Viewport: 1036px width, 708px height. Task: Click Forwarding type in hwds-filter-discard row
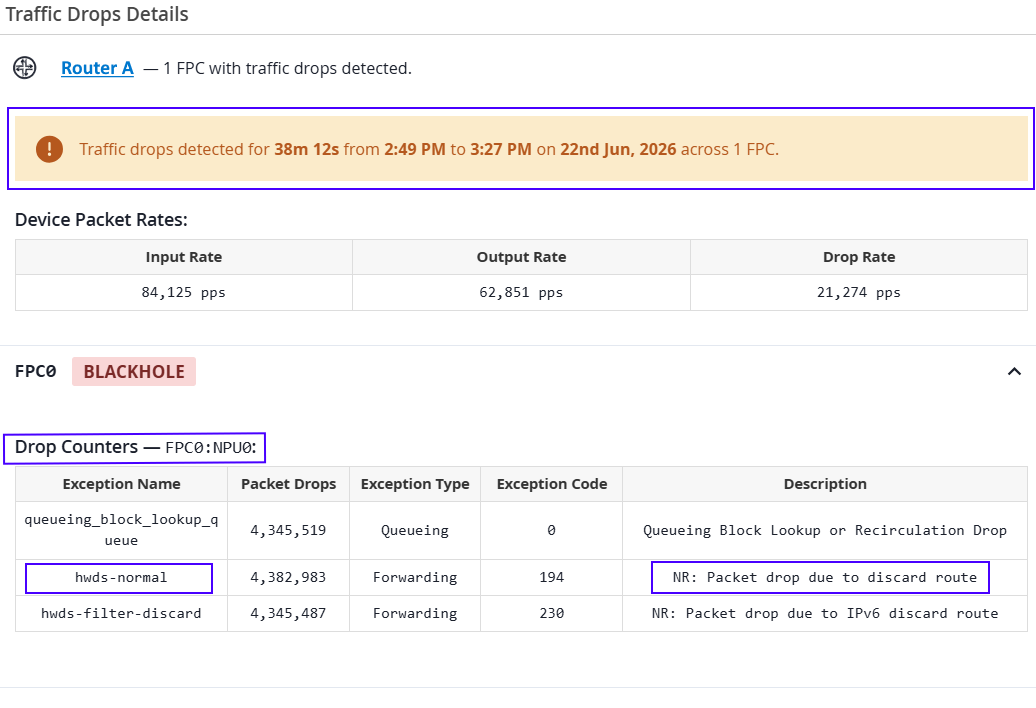click(x=415, y=614)
